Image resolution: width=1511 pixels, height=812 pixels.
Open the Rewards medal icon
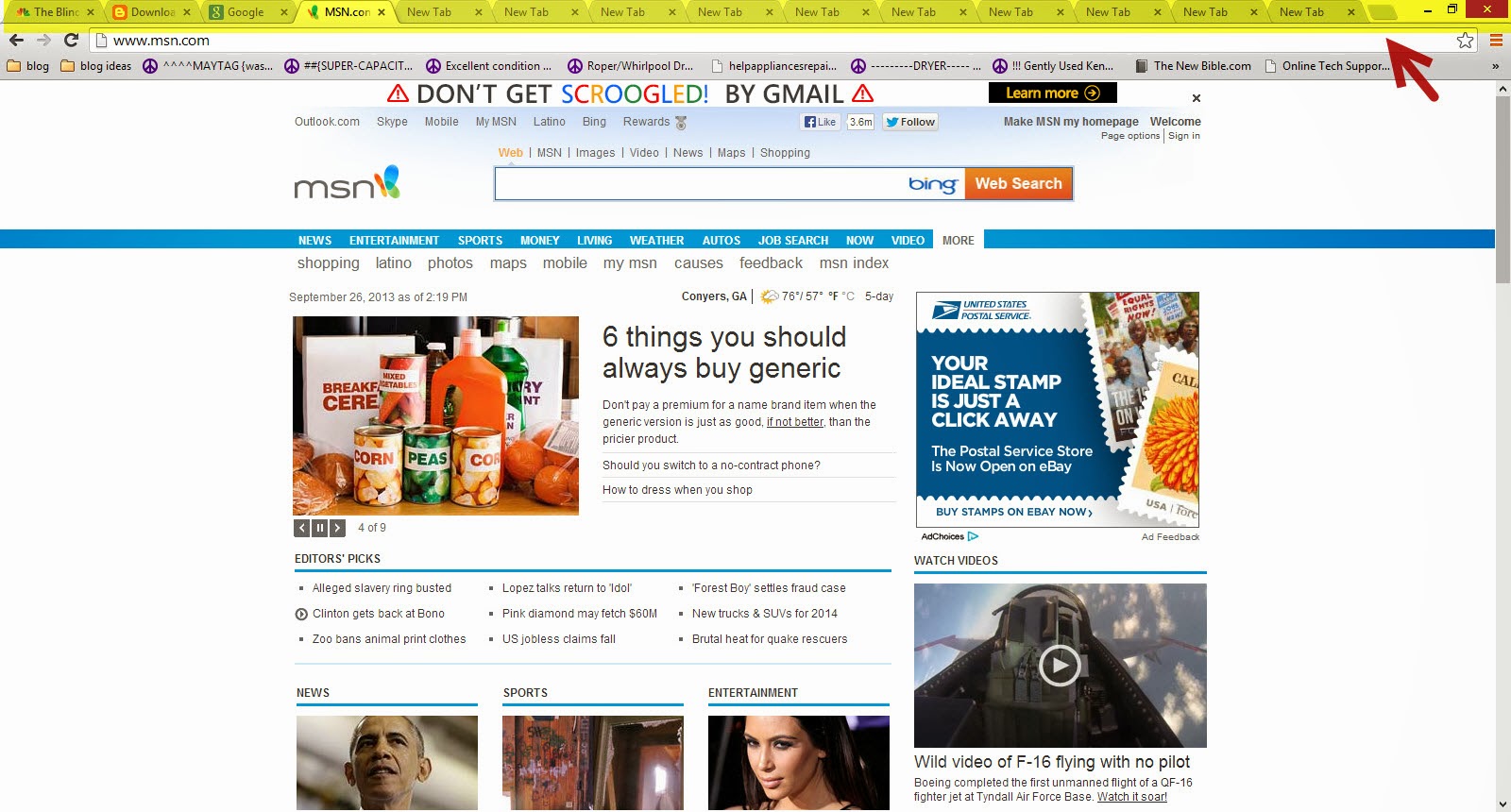pos(681,123)
